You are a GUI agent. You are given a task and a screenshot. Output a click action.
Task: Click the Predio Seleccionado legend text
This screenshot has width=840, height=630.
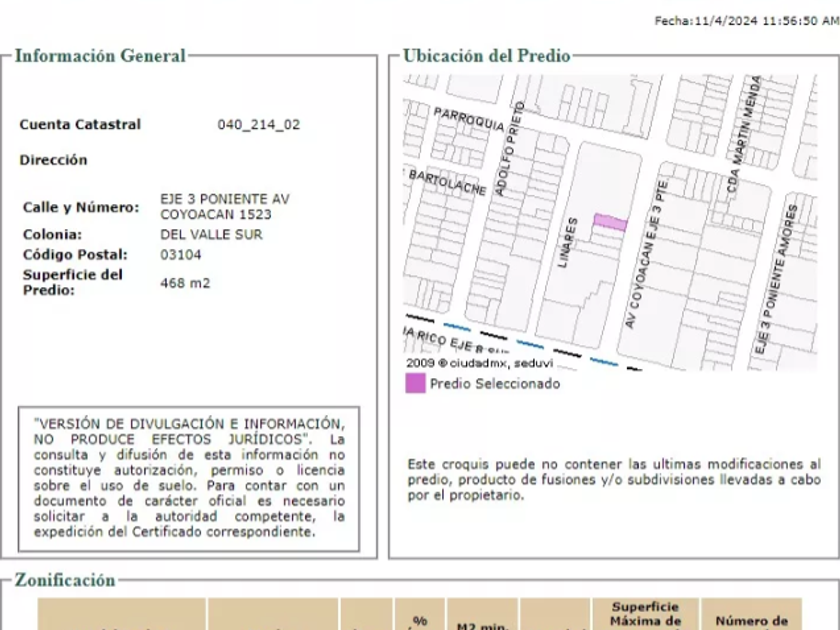pyautogui.click(x=495, y=384)
